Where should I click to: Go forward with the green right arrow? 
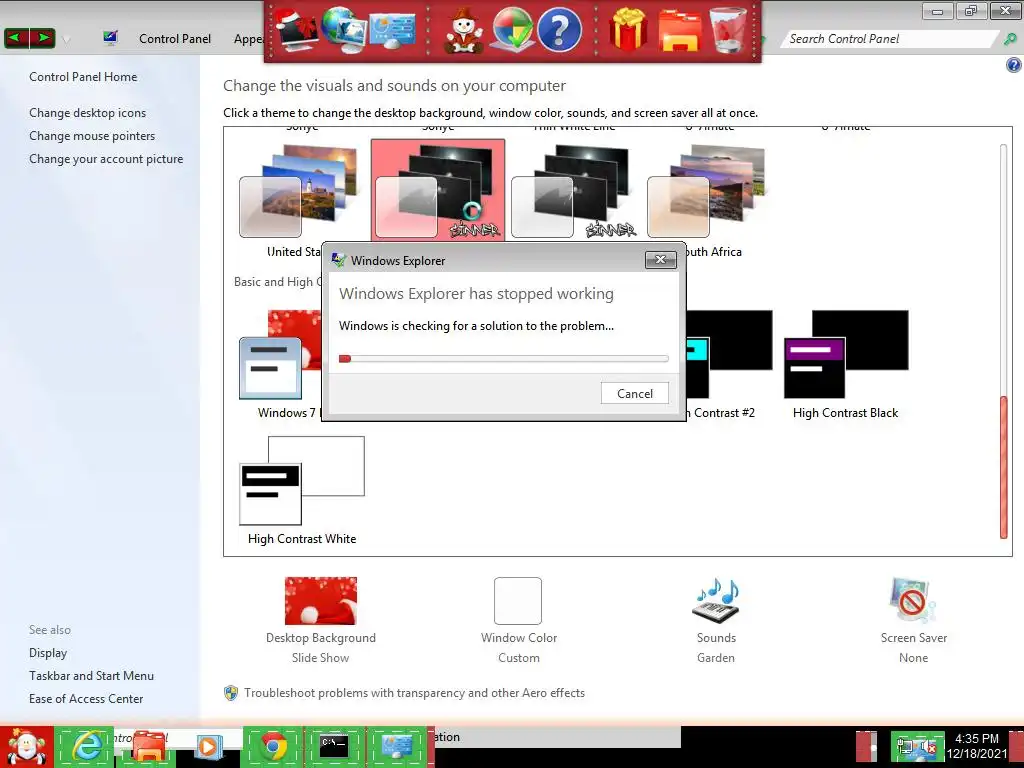(43, 38)
